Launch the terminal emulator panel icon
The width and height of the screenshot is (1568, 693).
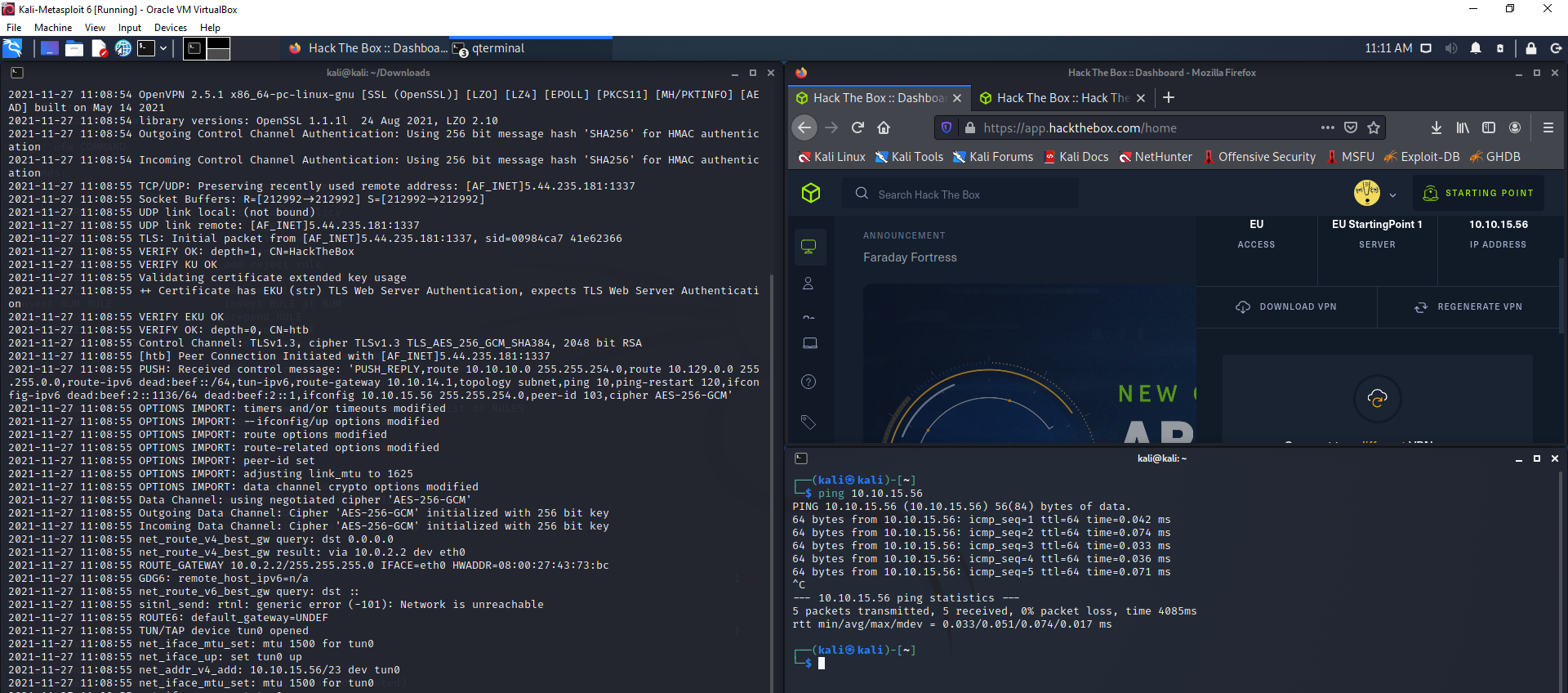[x=146, y=48]
